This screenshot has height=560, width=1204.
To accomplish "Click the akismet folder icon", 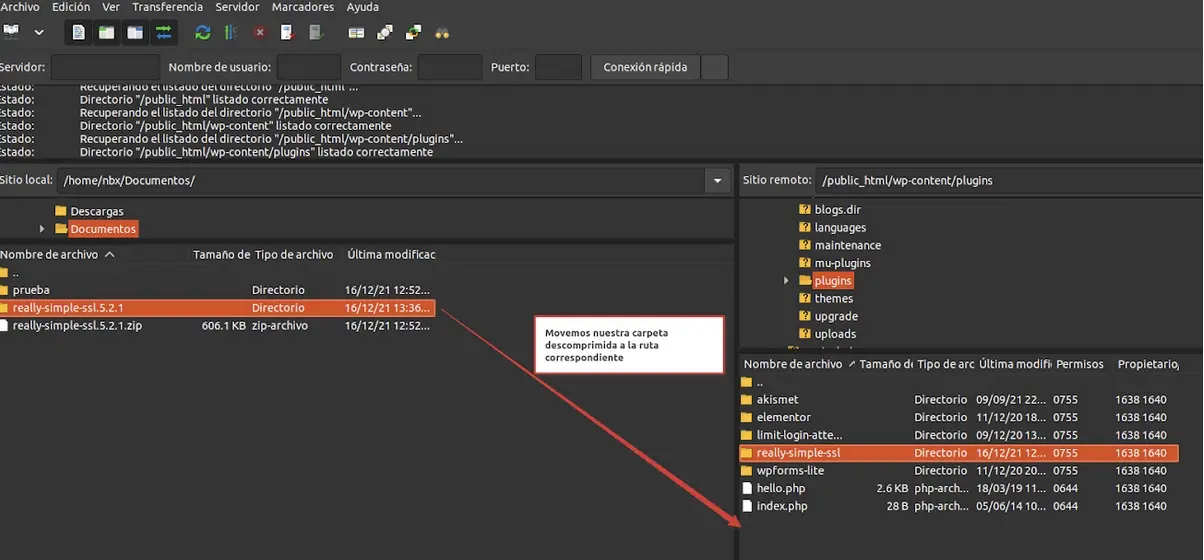I will (x=746, y=399).
